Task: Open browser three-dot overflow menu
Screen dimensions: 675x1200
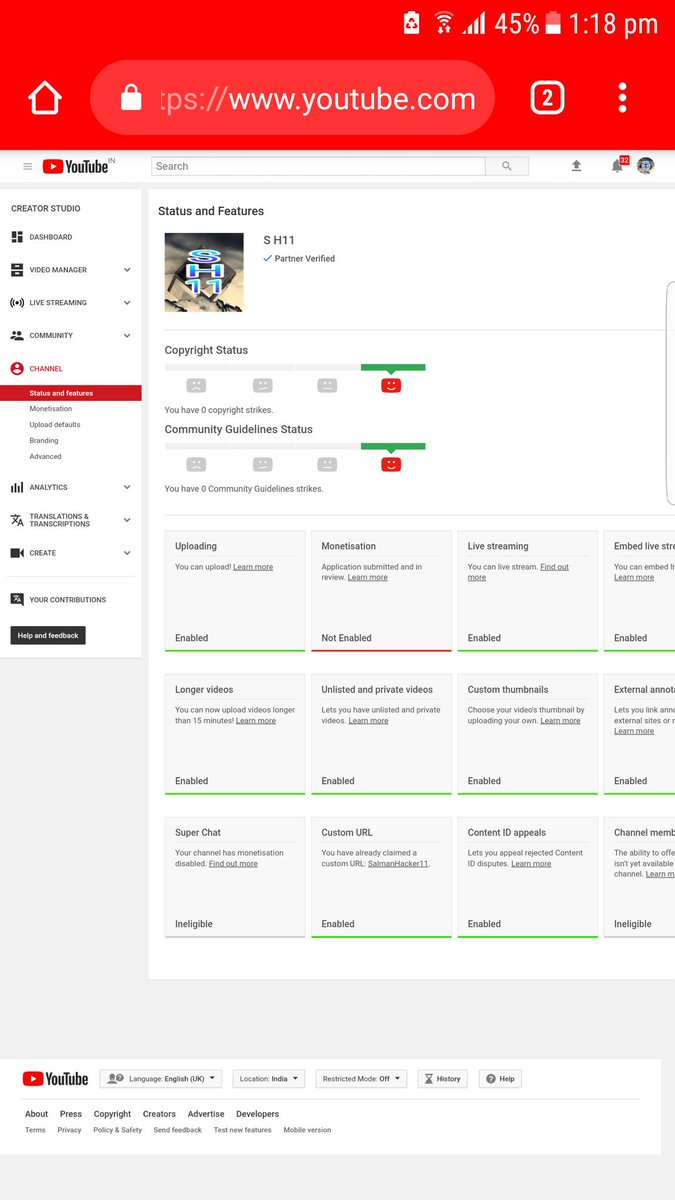Action: 622,98
